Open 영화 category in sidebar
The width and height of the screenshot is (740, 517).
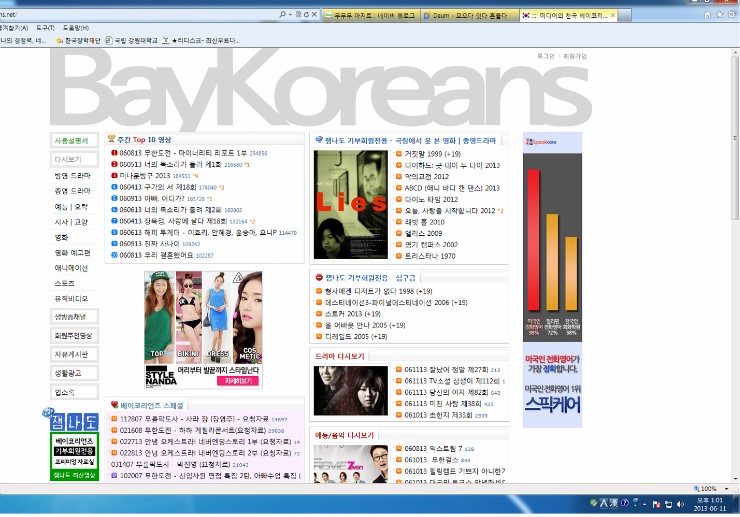click(x=61, y=237)
